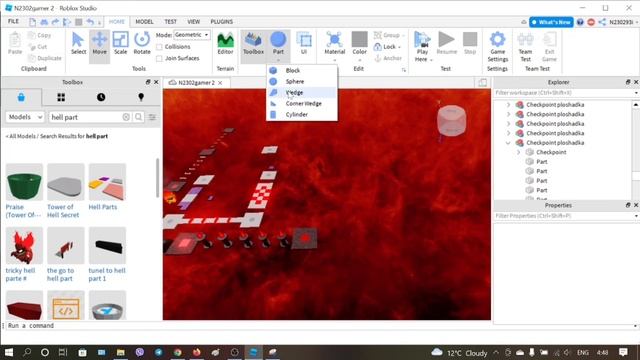640x360 pixels.
Task: Activate the Select tool
Action: point(78,43)
